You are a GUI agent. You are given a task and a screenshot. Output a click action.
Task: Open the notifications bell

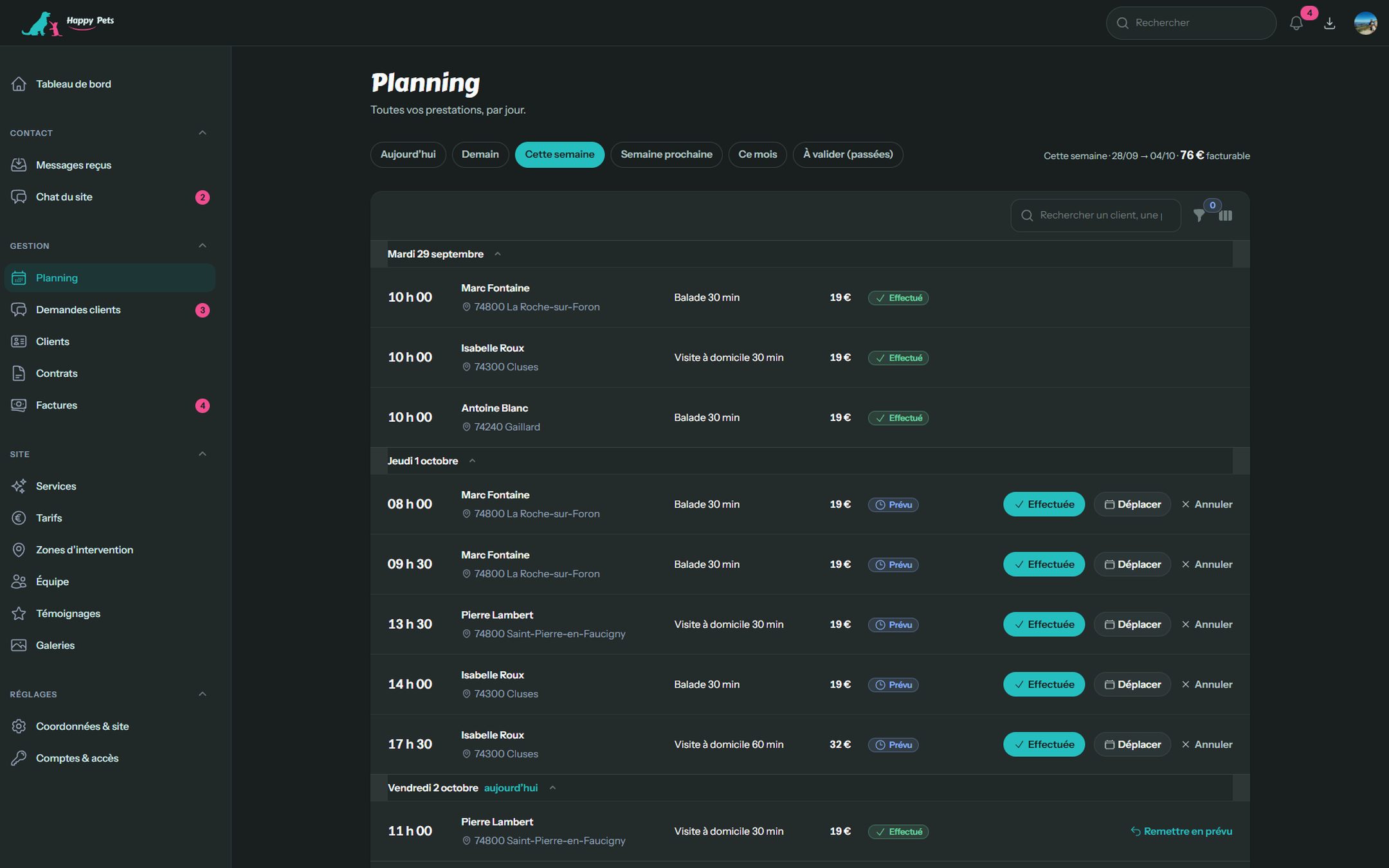coord(1296,23)
